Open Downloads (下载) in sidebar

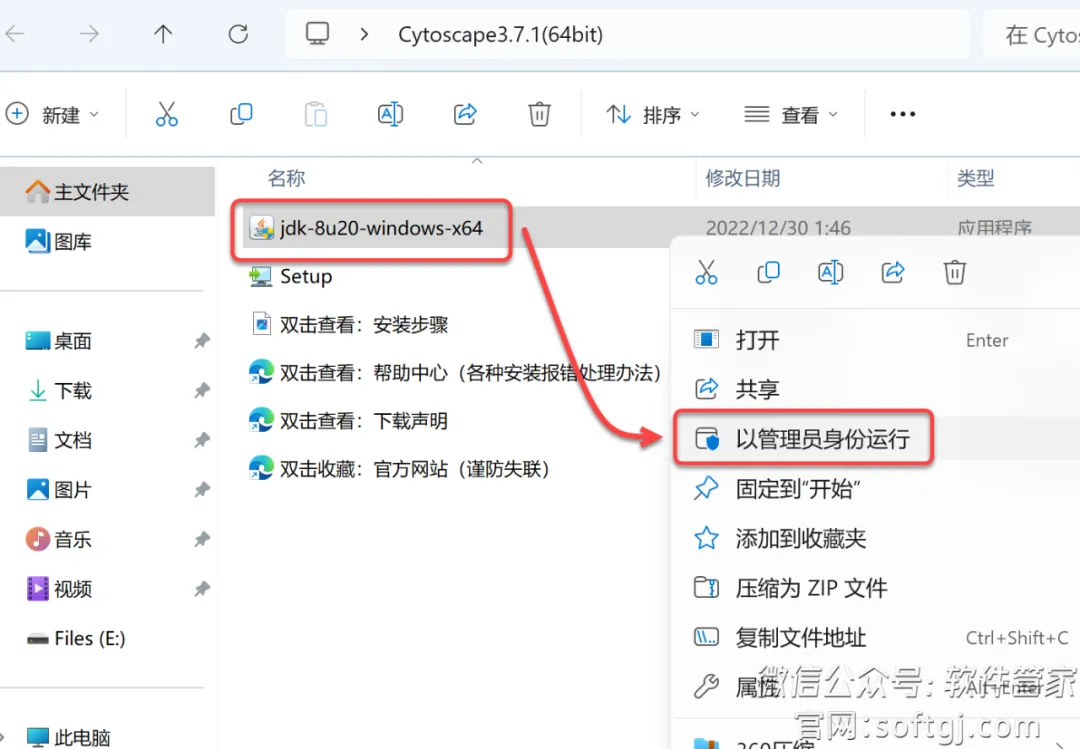[x=73, y=391]
